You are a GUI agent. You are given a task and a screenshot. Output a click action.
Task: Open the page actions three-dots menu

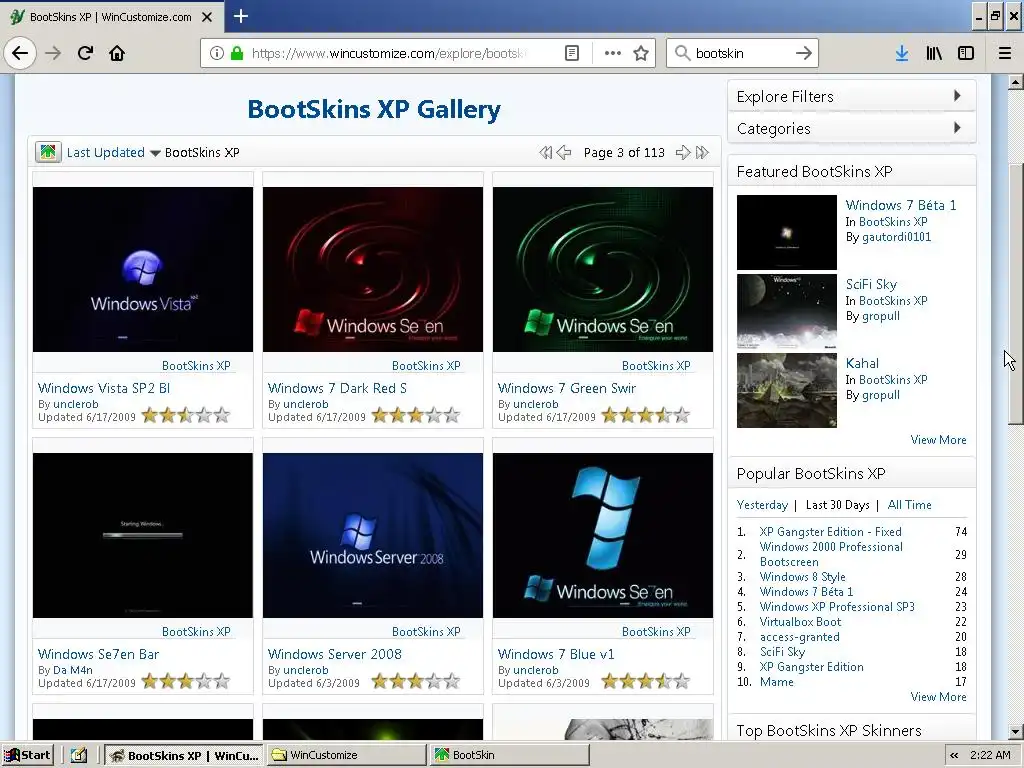[x=613, y=53]
